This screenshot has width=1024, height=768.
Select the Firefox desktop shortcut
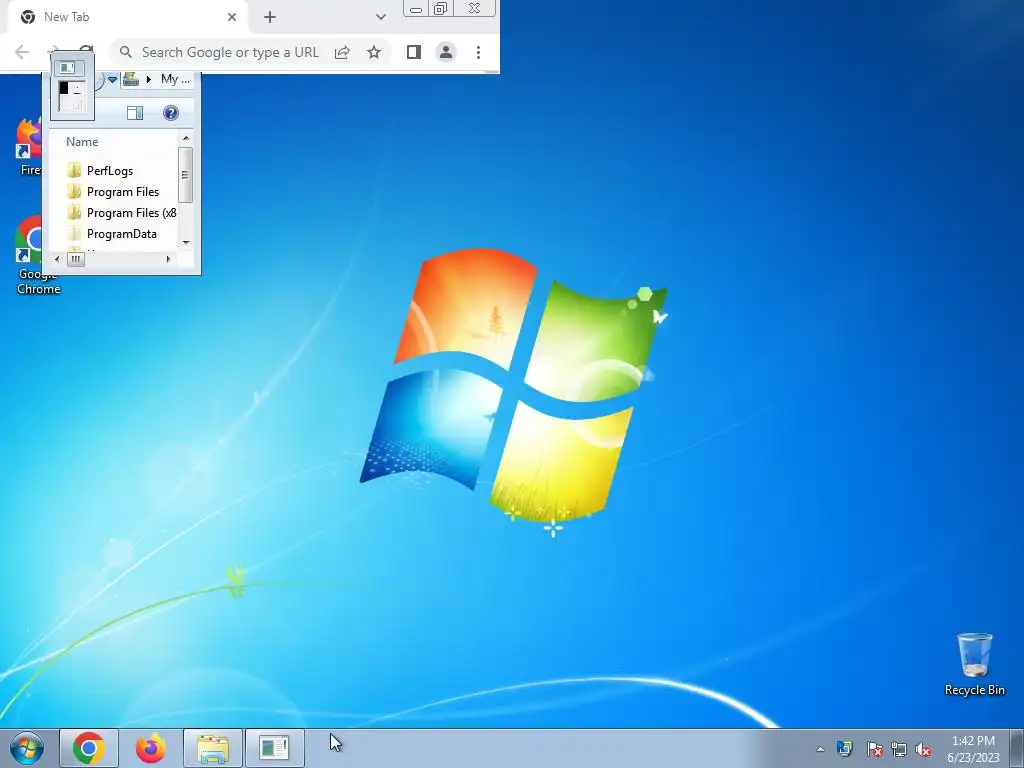point(29,147)
